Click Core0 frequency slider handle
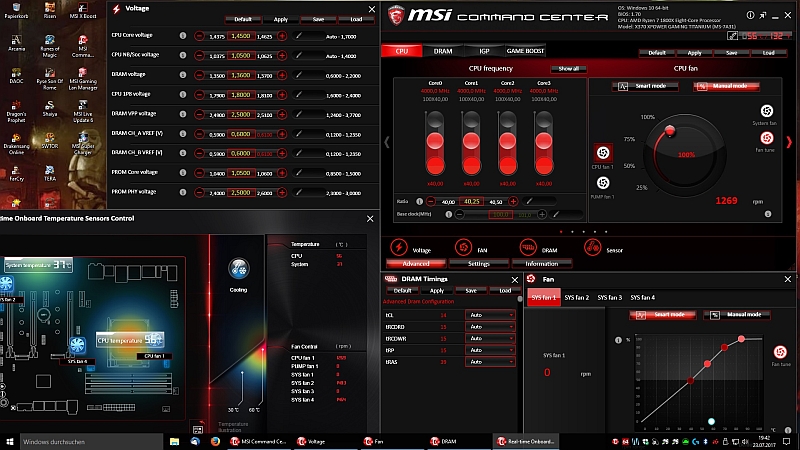The height and width of the screenshot is (450, 800). click(x=435, y=141)
